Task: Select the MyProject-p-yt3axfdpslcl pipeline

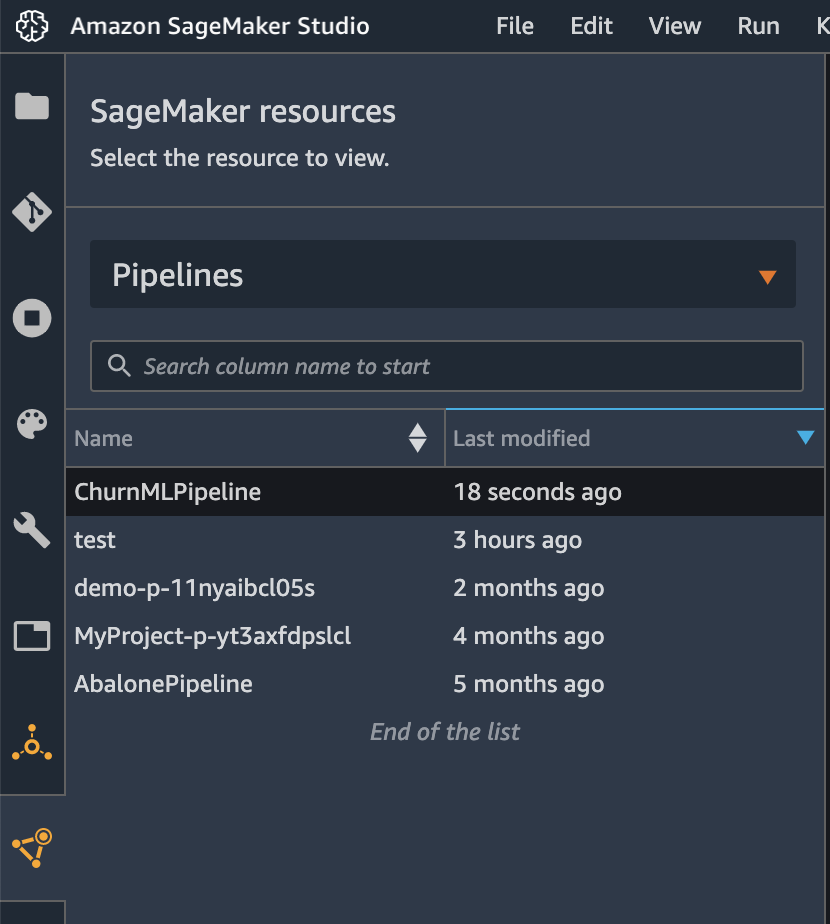Action: [212, 636]
